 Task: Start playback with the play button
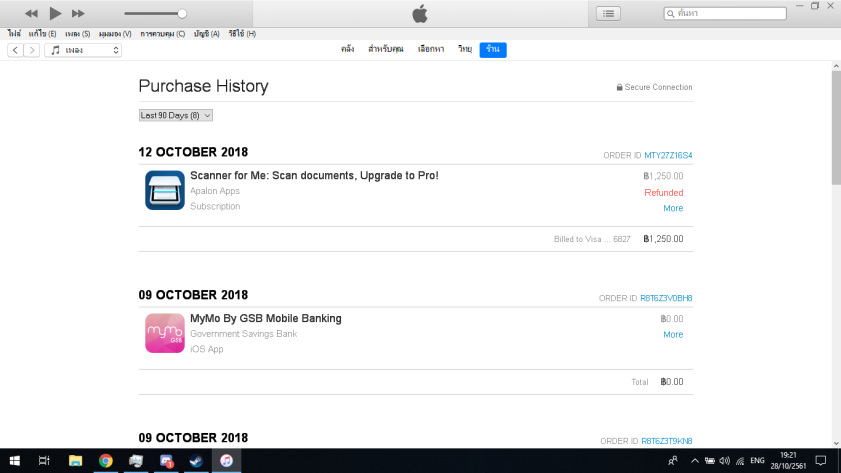tap(55, 13)
